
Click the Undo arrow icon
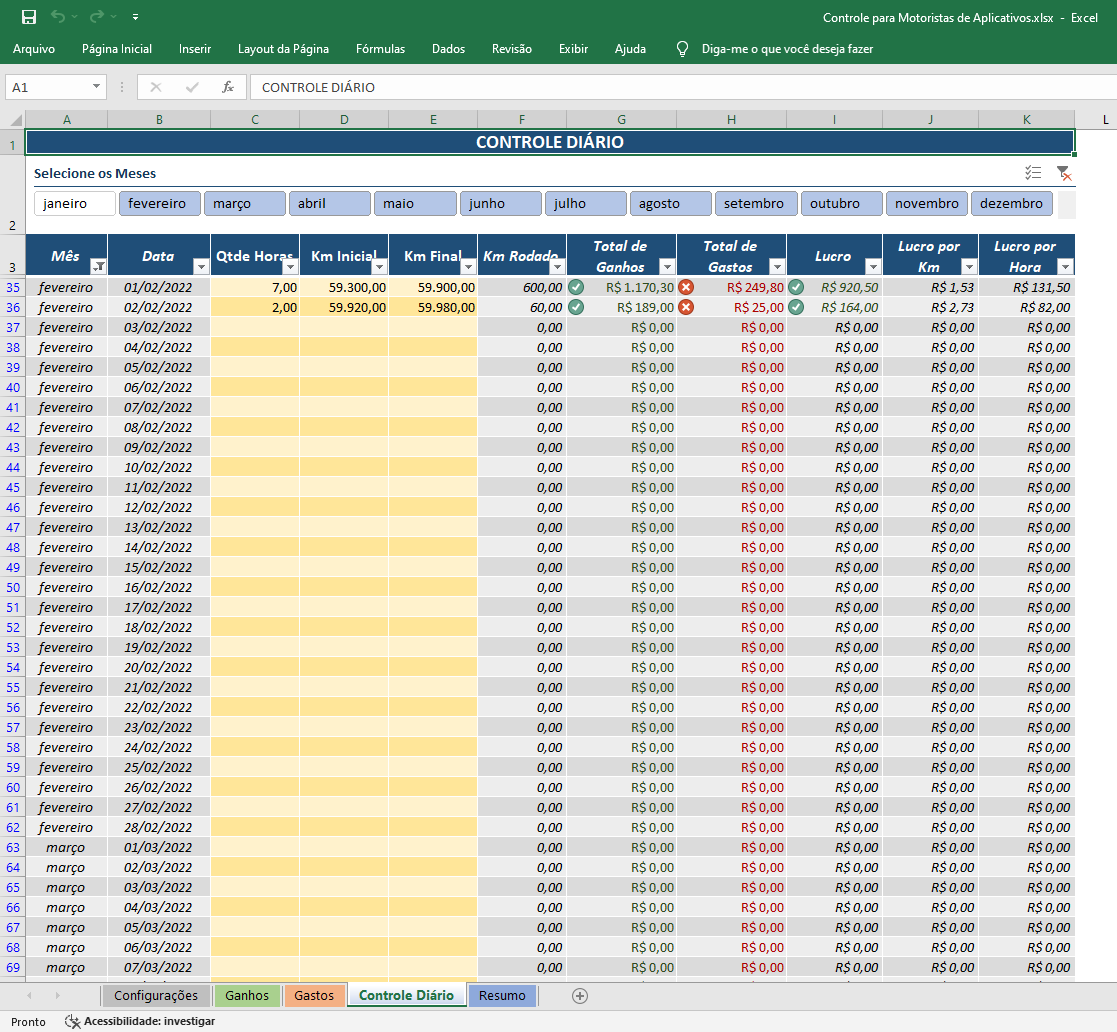58,16
